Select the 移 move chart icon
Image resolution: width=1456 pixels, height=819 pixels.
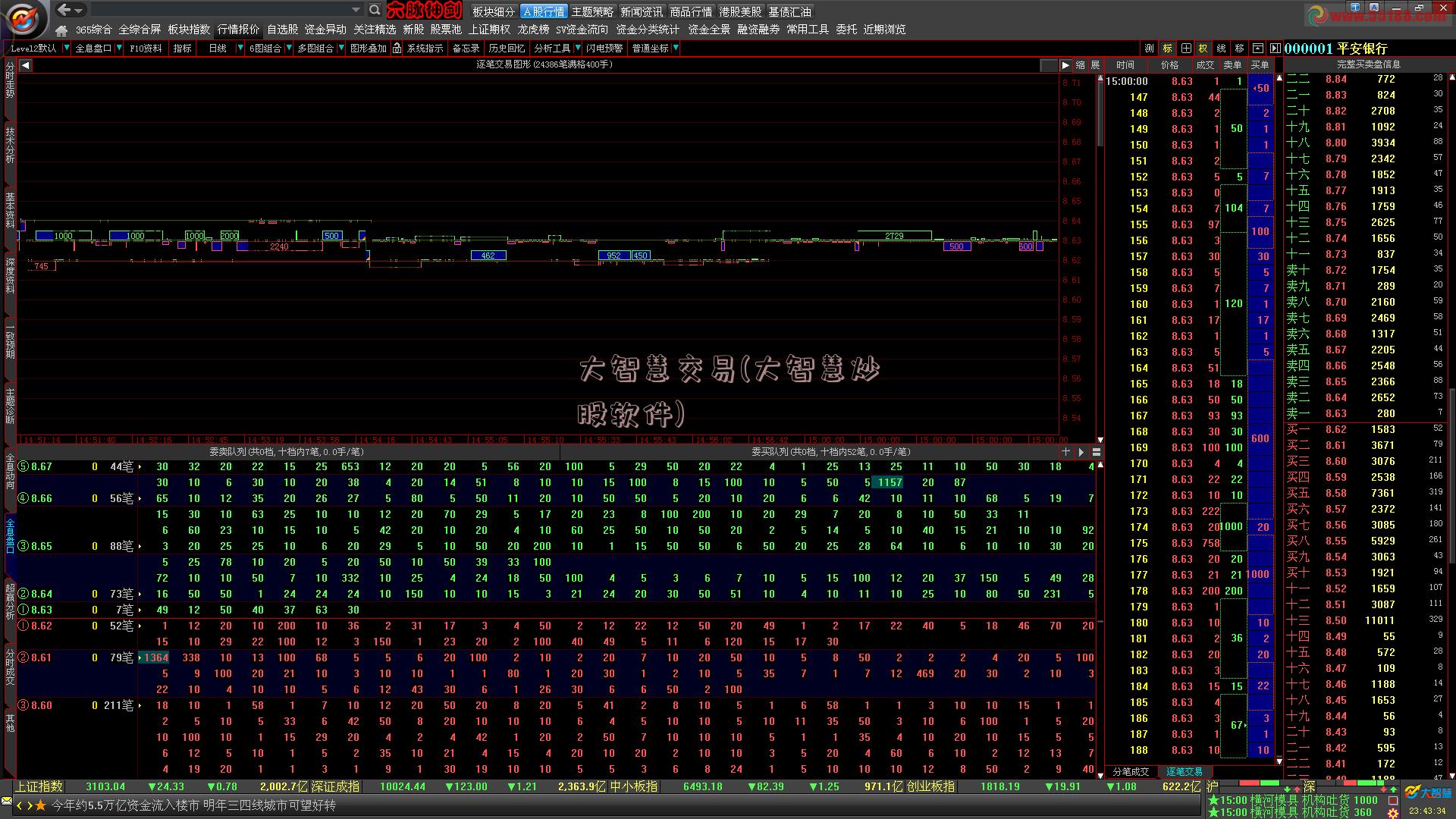[1240, 48]
